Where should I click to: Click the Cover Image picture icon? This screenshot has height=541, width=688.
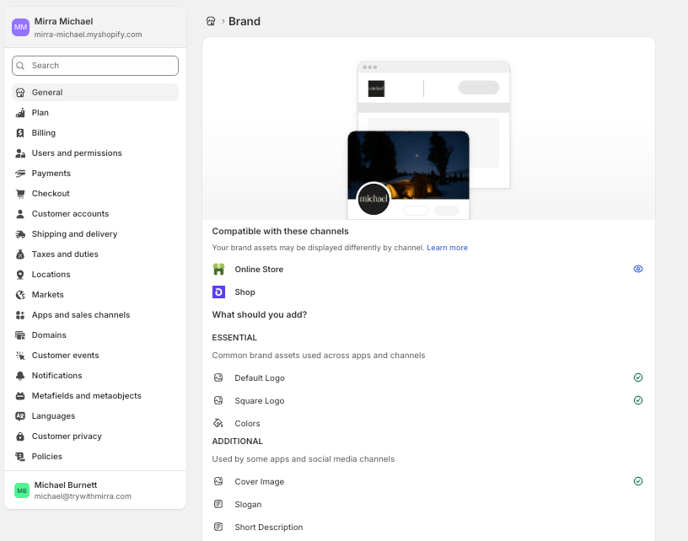pyautogui.click(x=218, y=481)
